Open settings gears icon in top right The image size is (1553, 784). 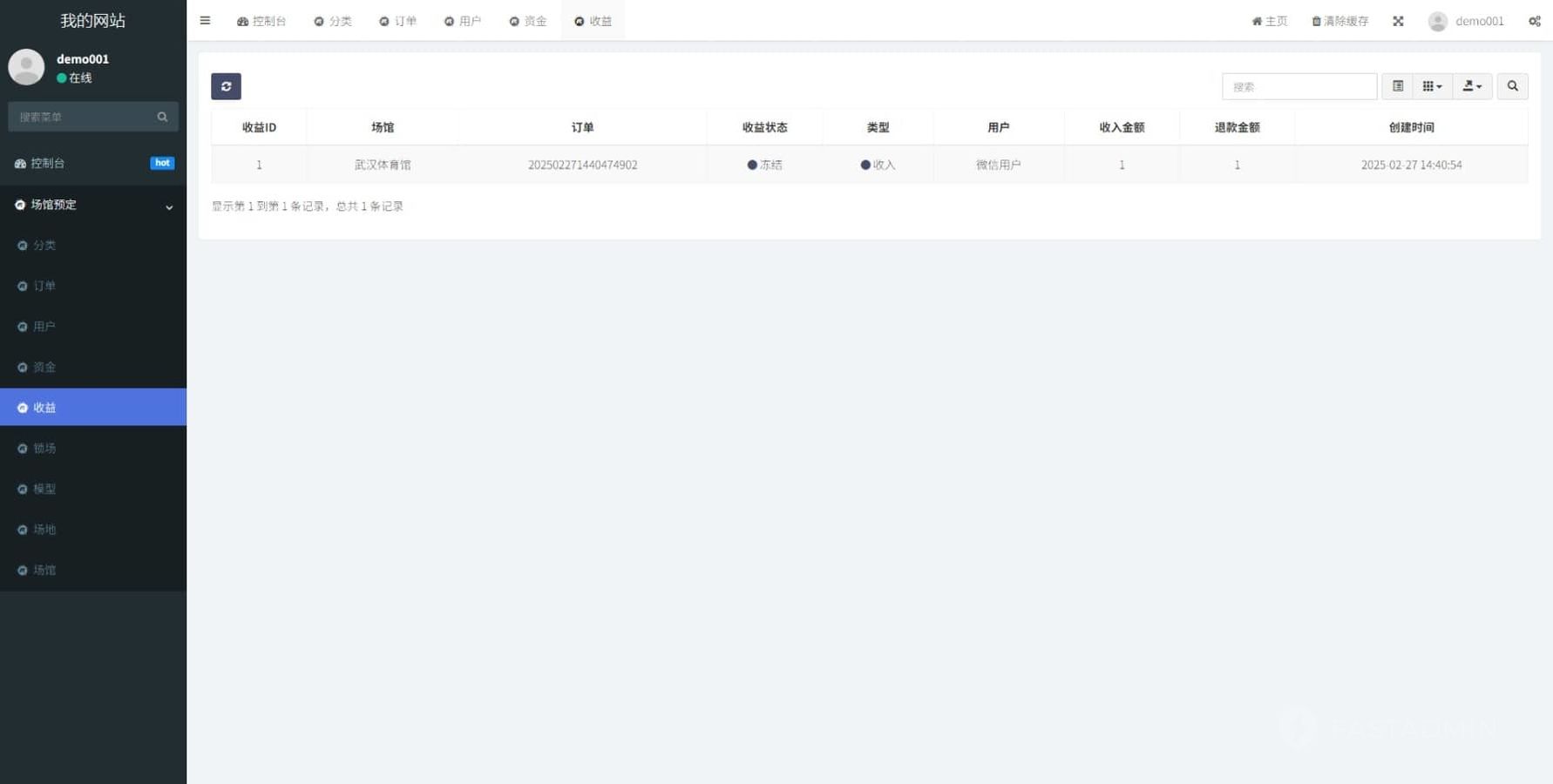point(1534,21)
